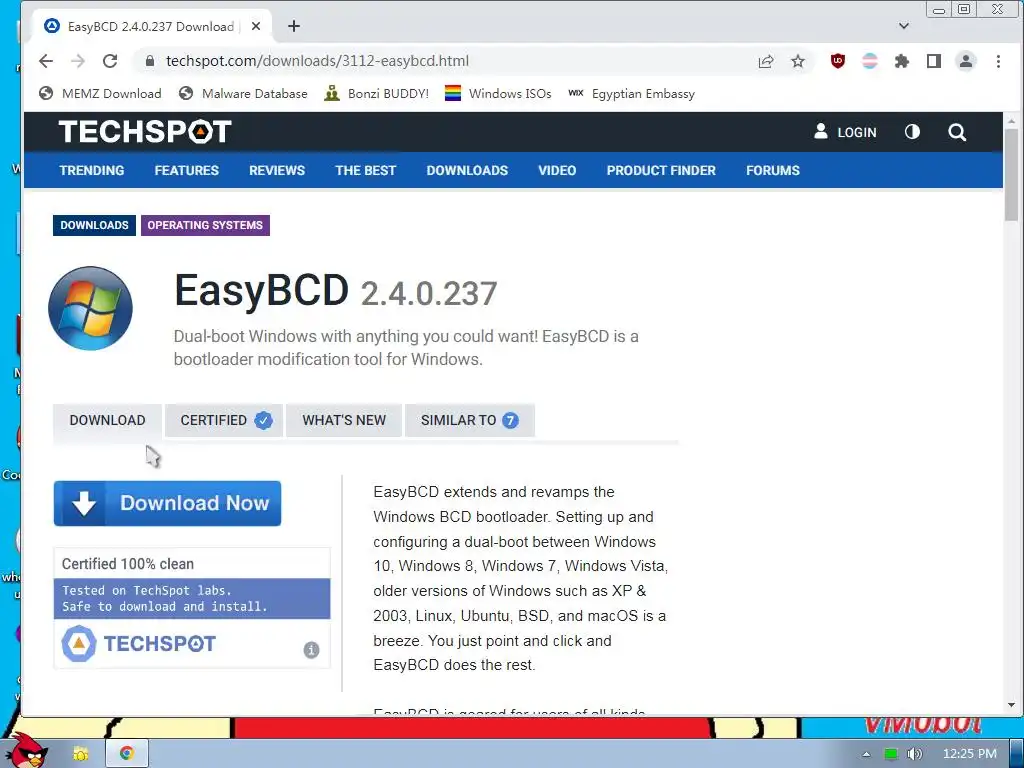Open the TRENDING nav menu
This screenshot has width=1024, height=768.
tap(91, 170)
